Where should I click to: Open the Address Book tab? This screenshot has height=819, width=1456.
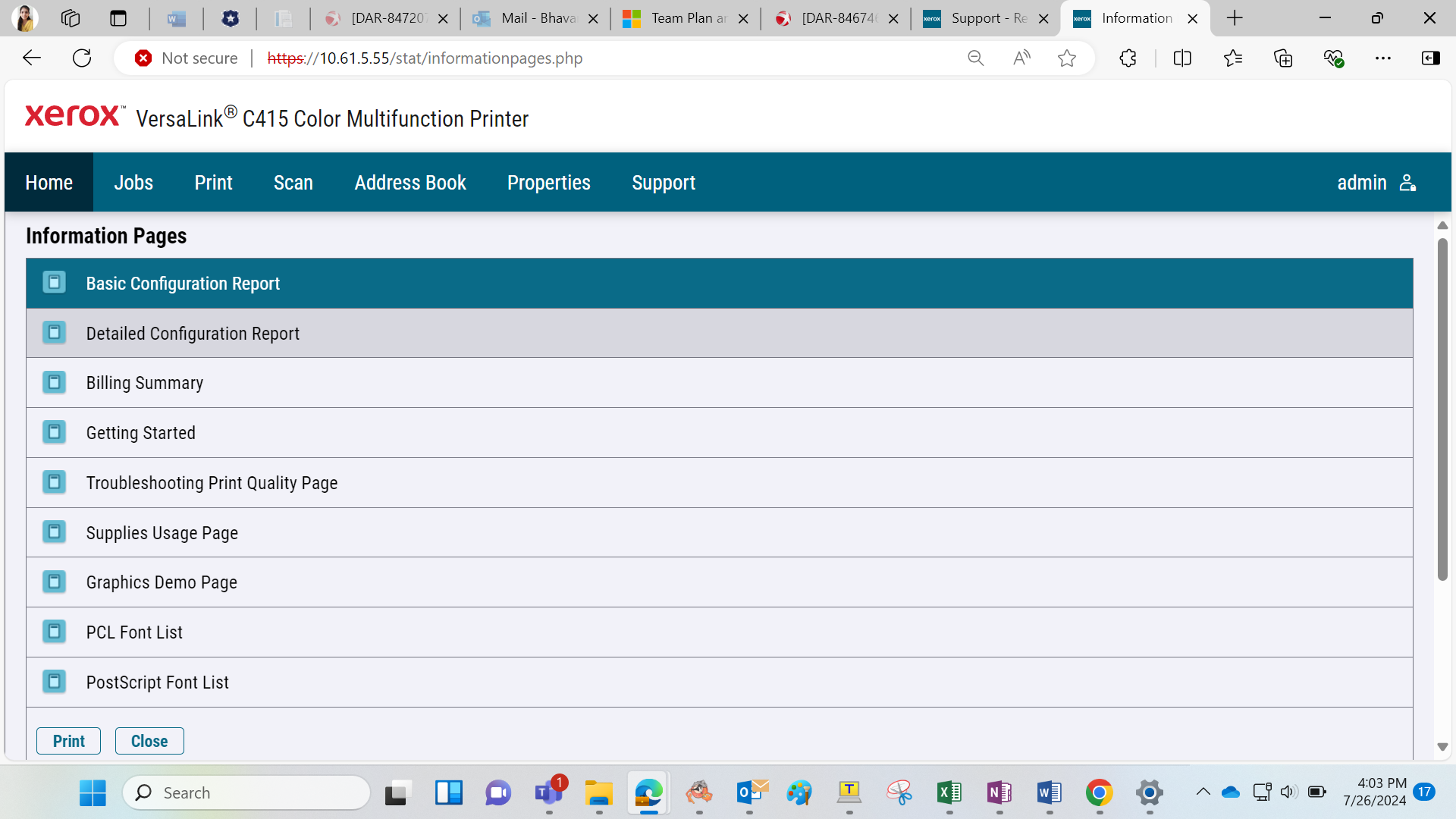pos(410,183)
